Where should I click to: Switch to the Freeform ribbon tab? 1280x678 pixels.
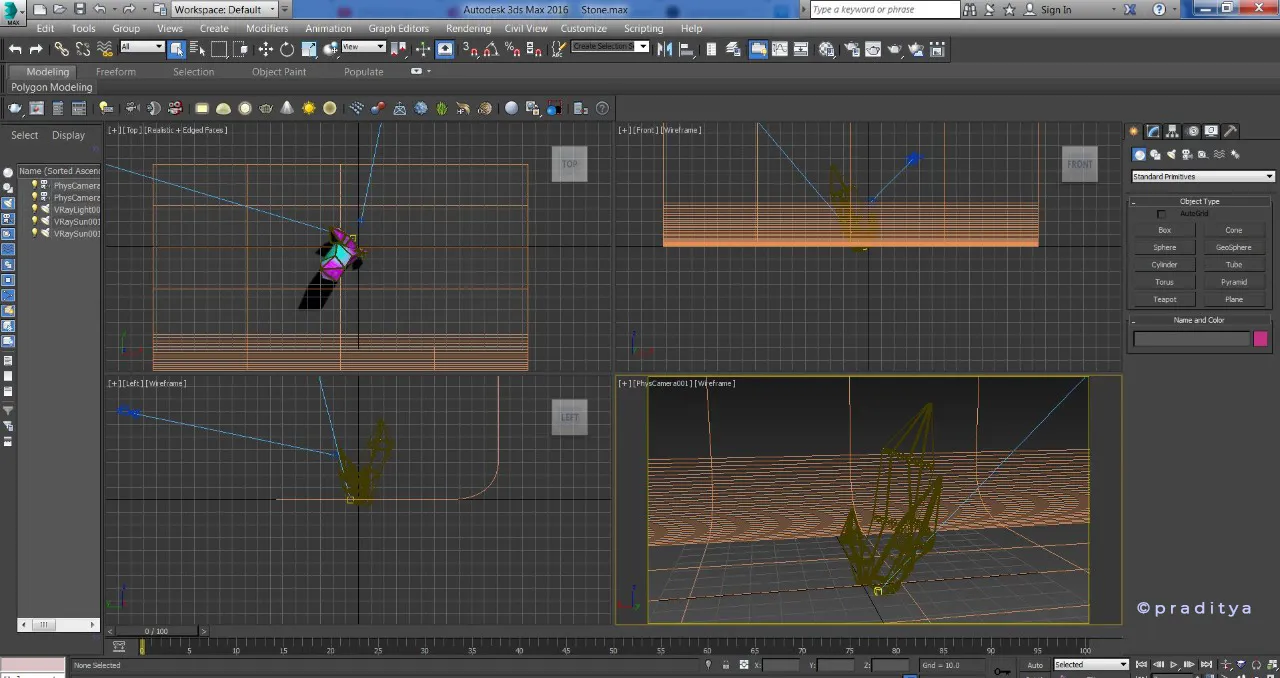click(x=116, y=72)
